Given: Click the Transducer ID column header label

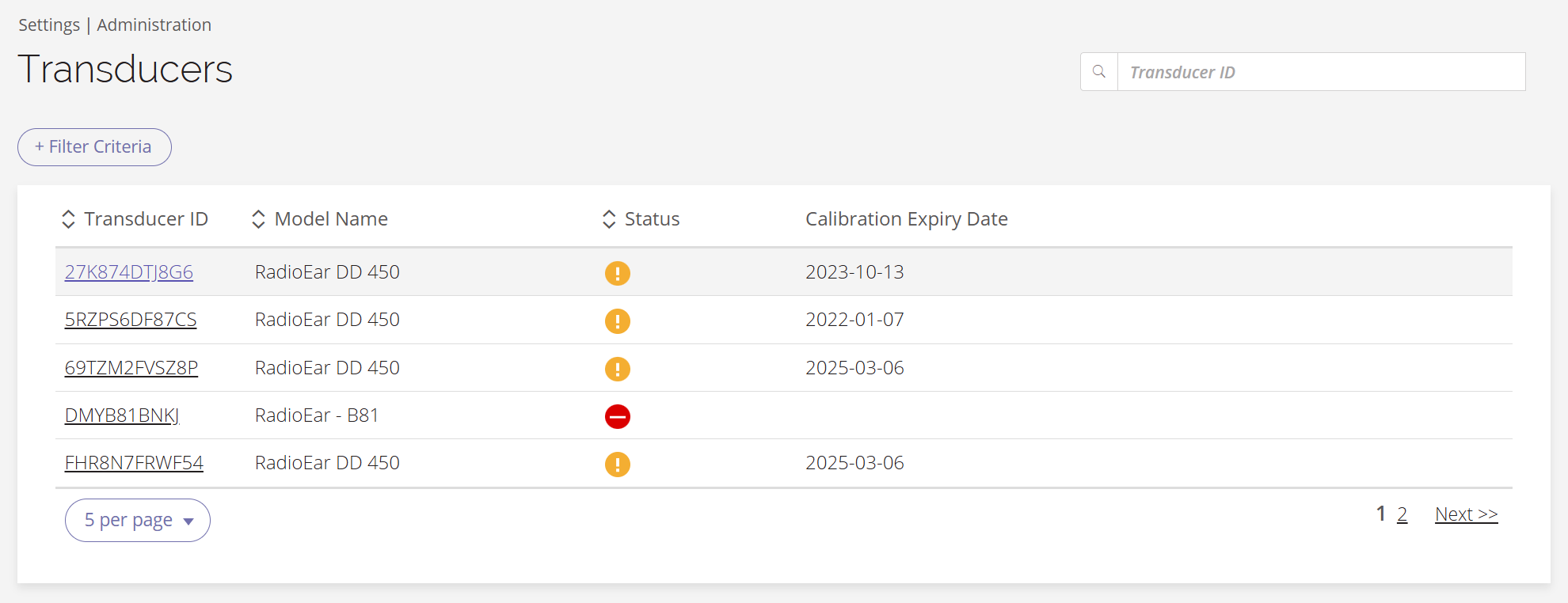Looking at the screenshot, I should tap(147, 219).
